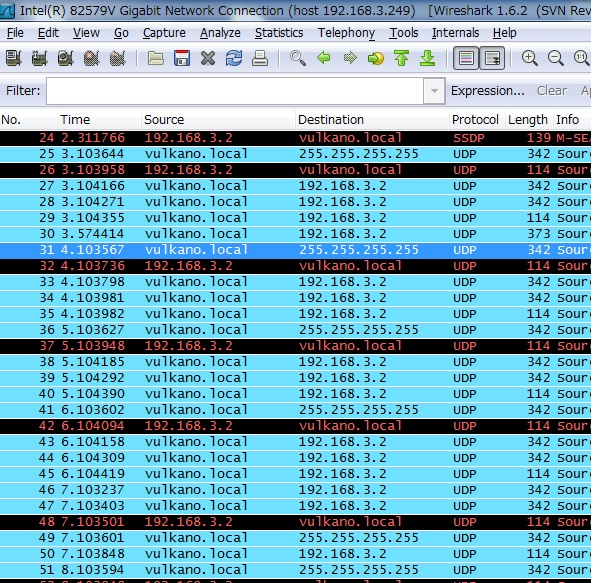601x583 pixels.
Task: Select packet 48 at time 7.103501
Action: point(295,522)
